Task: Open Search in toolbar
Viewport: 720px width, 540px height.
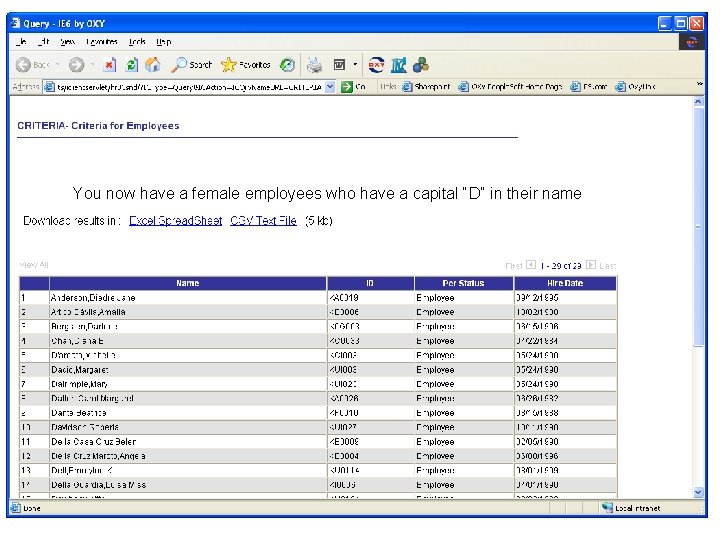Action: point(191,65)
